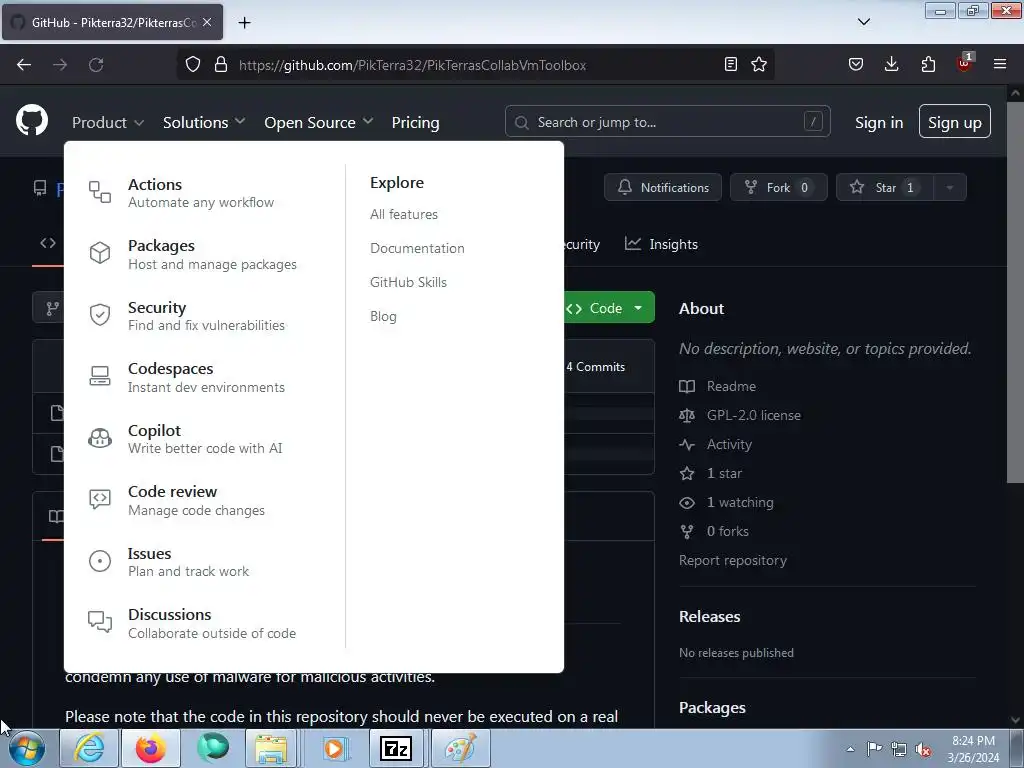Viewport: 1024px width, 768px height.
Task: Click the Issues circle icon
Action: pos(100,560)
